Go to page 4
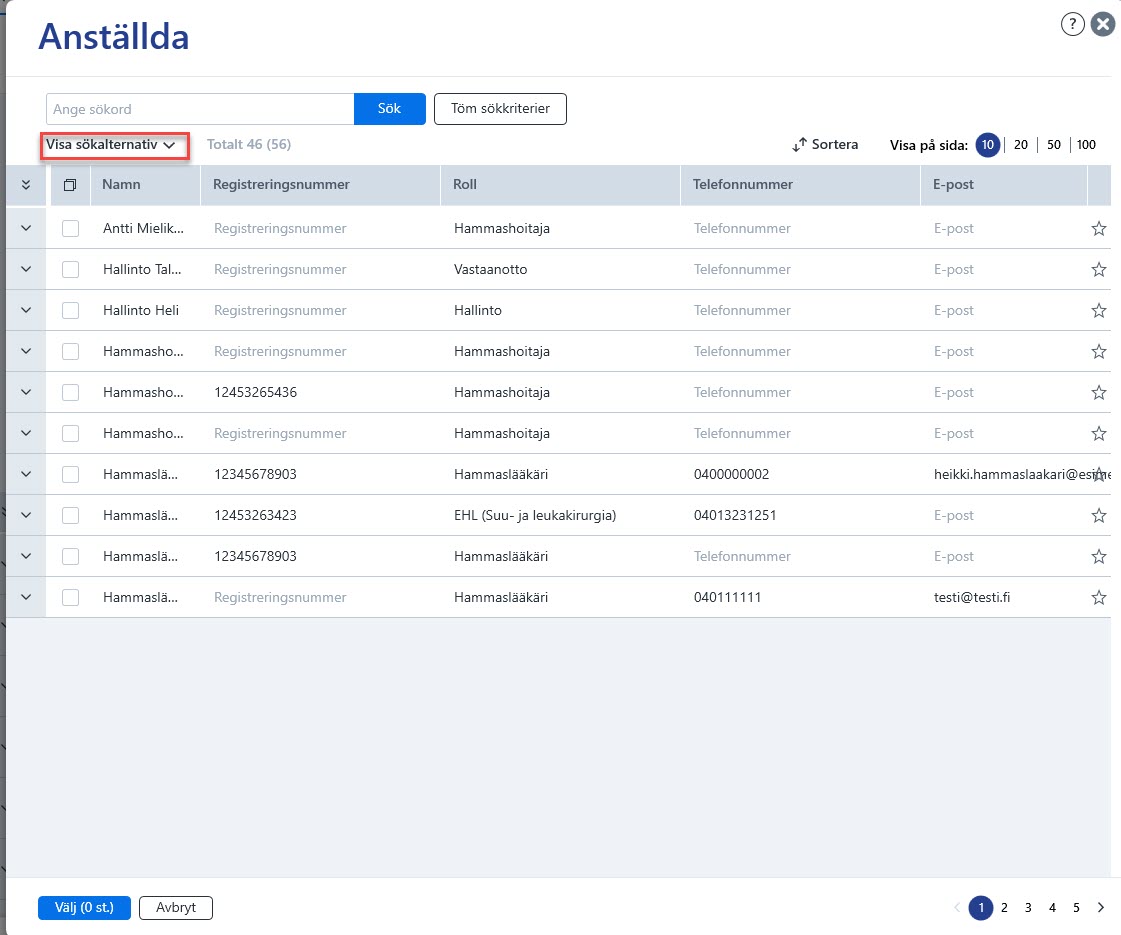The width and height of the screenshot is (1121, 935). (1052, 908)
